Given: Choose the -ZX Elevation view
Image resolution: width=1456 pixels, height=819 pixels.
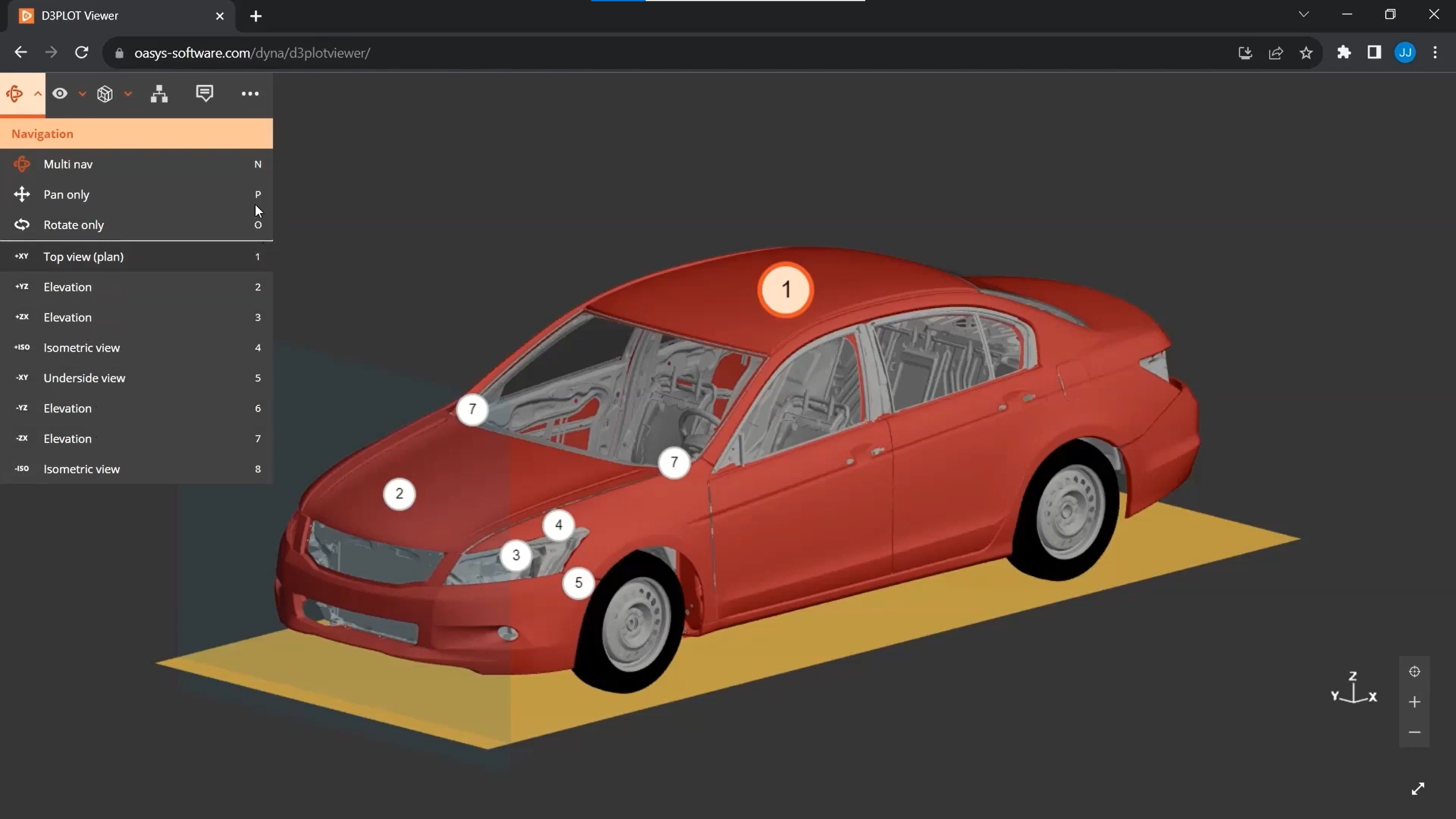Looking at the screenshot, I should pyautogui.click(x=136, y=439).
